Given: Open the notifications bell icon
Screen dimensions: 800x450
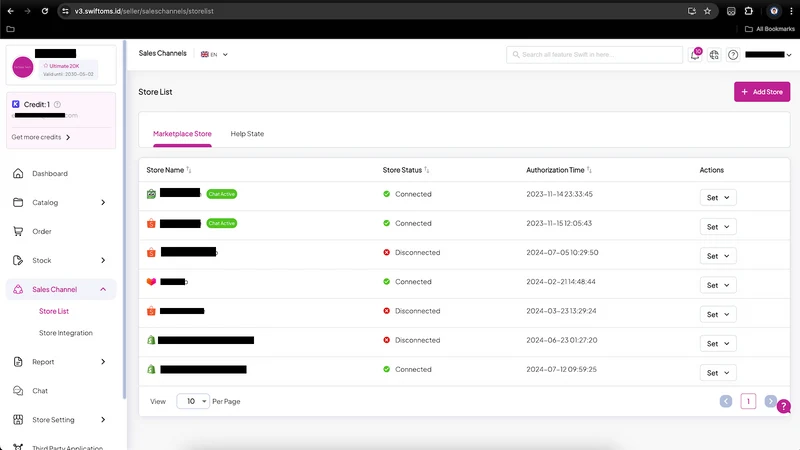Looking at the screenshot, I should click(695, 55).
